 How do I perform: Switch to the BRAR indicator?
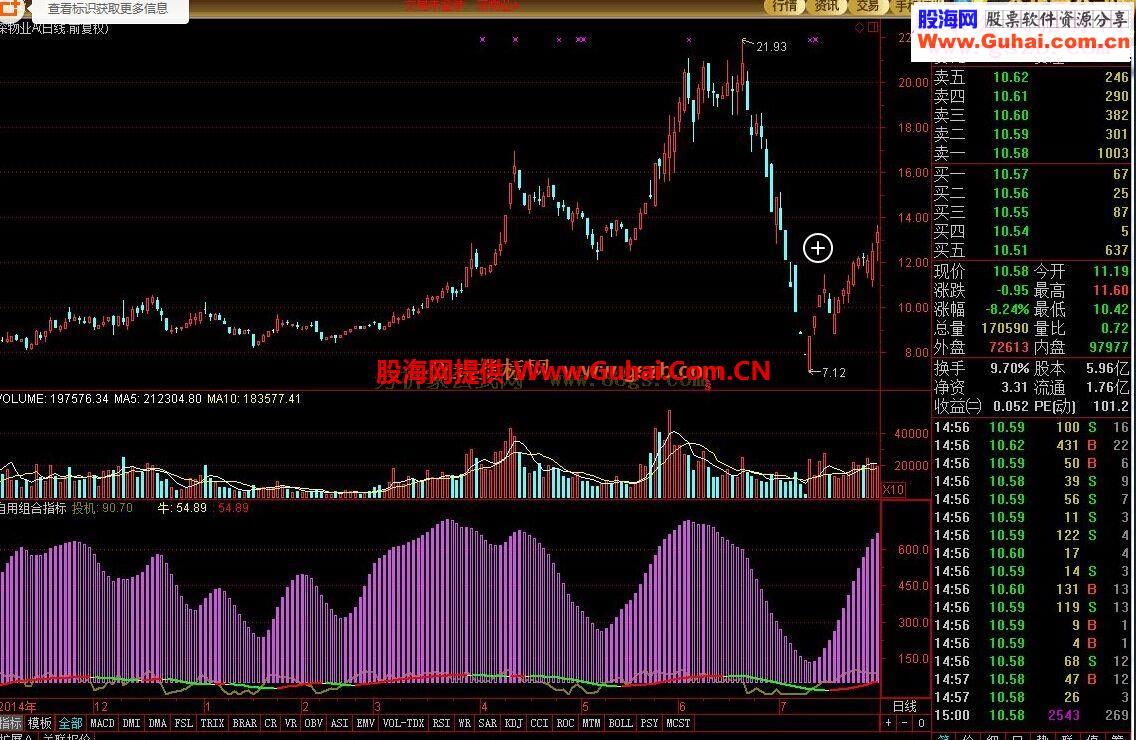pyautogui.click(x=244, y=723)
